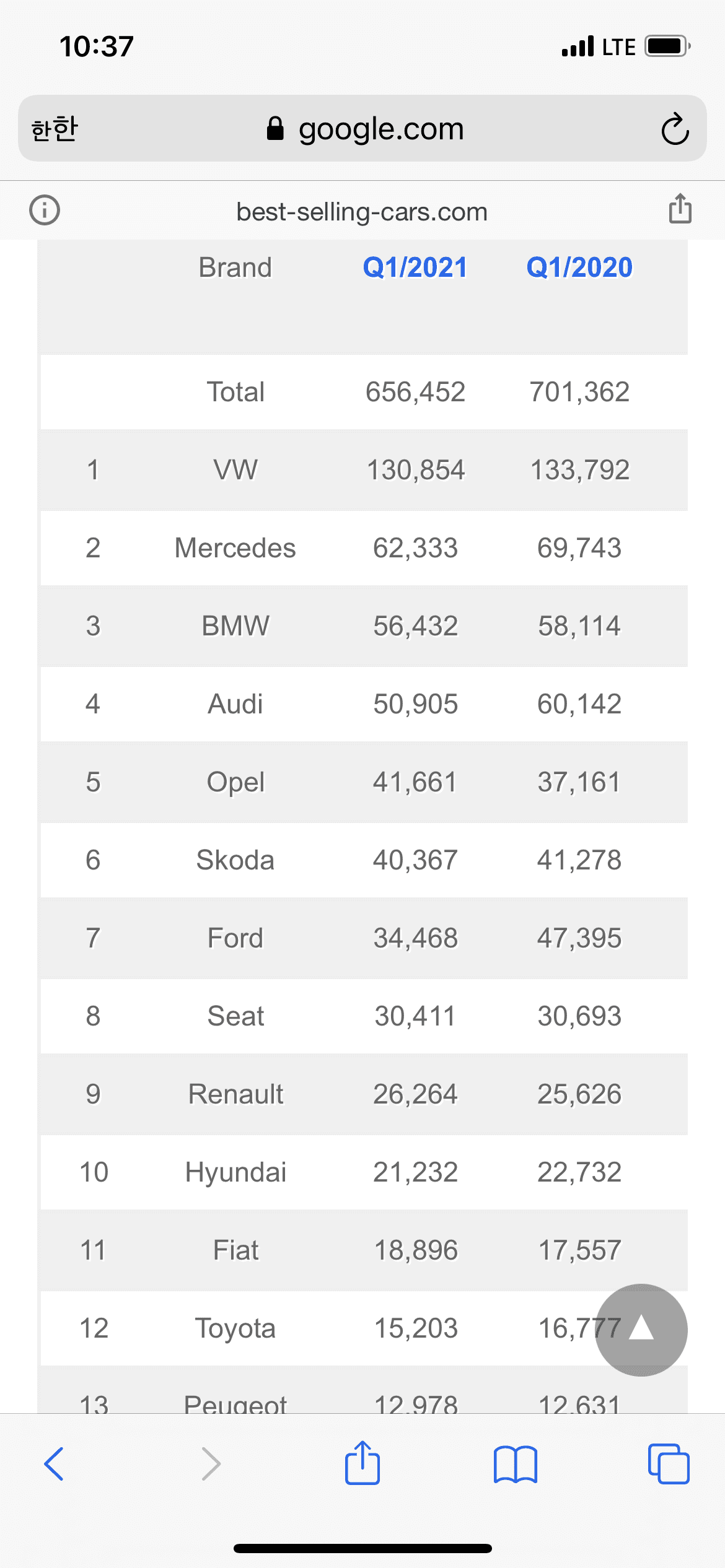
Task: Tap the Brand column header
Action: click(235, 268)
